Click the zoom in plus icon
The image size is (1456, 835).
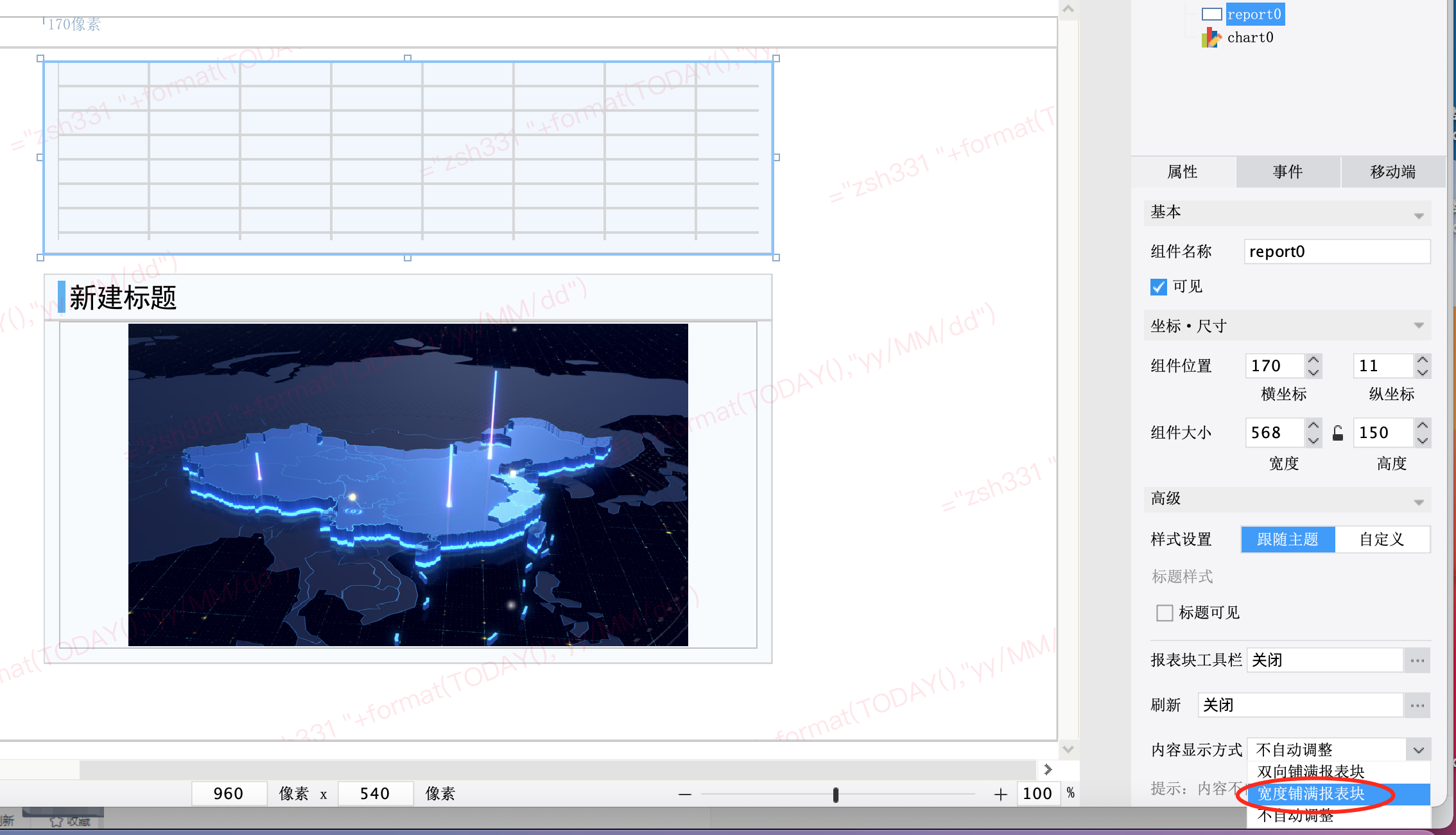coord(1000,795)
